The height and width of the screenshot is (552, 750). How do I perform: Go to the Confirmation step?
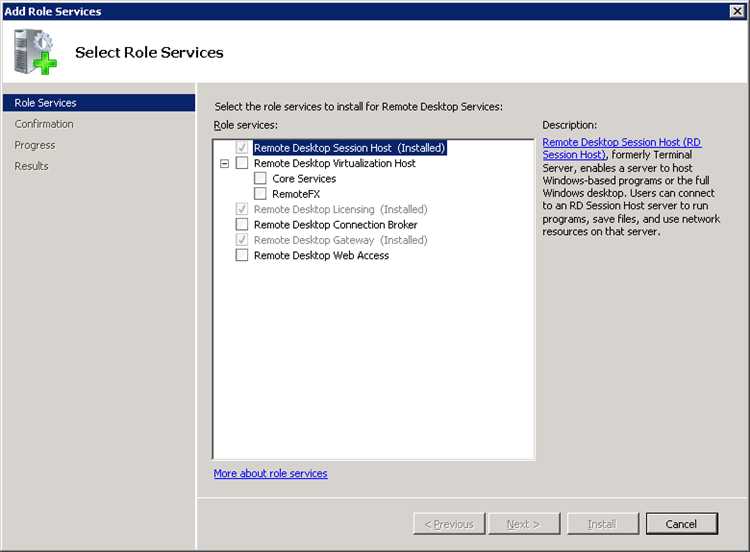[44, 124]
